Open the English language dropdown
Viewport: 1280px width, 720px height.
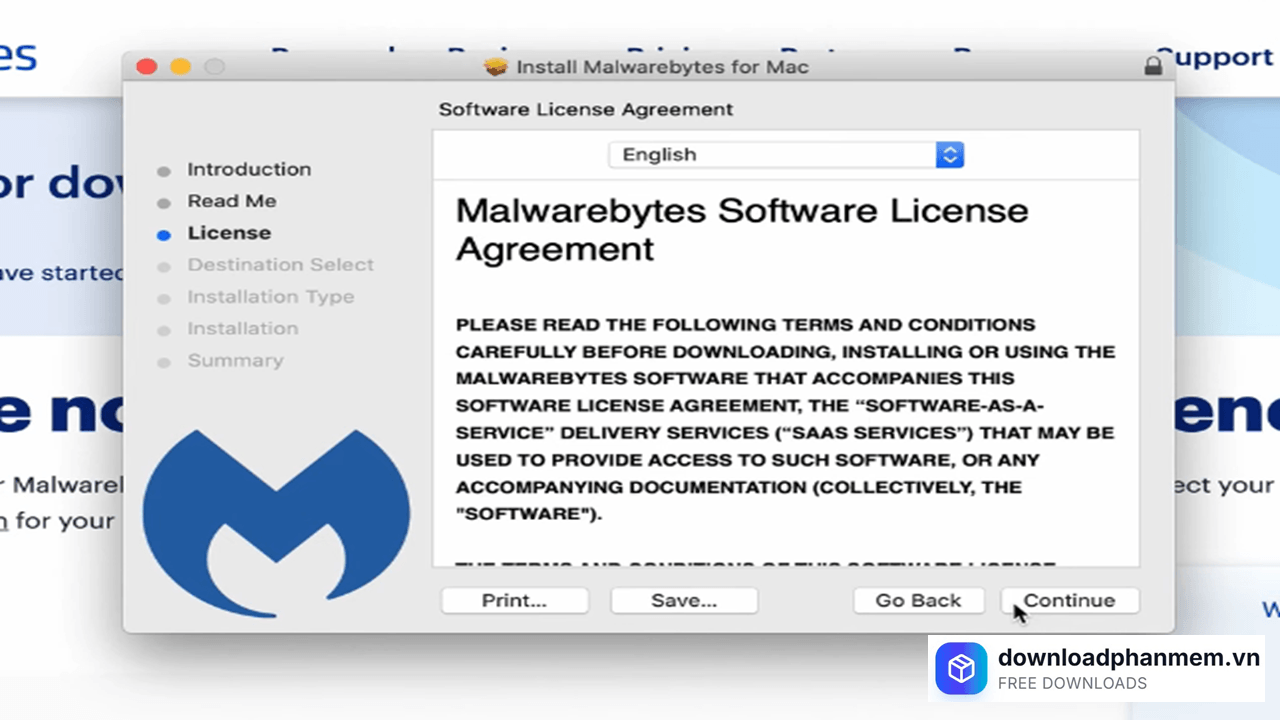pos(785,155)
